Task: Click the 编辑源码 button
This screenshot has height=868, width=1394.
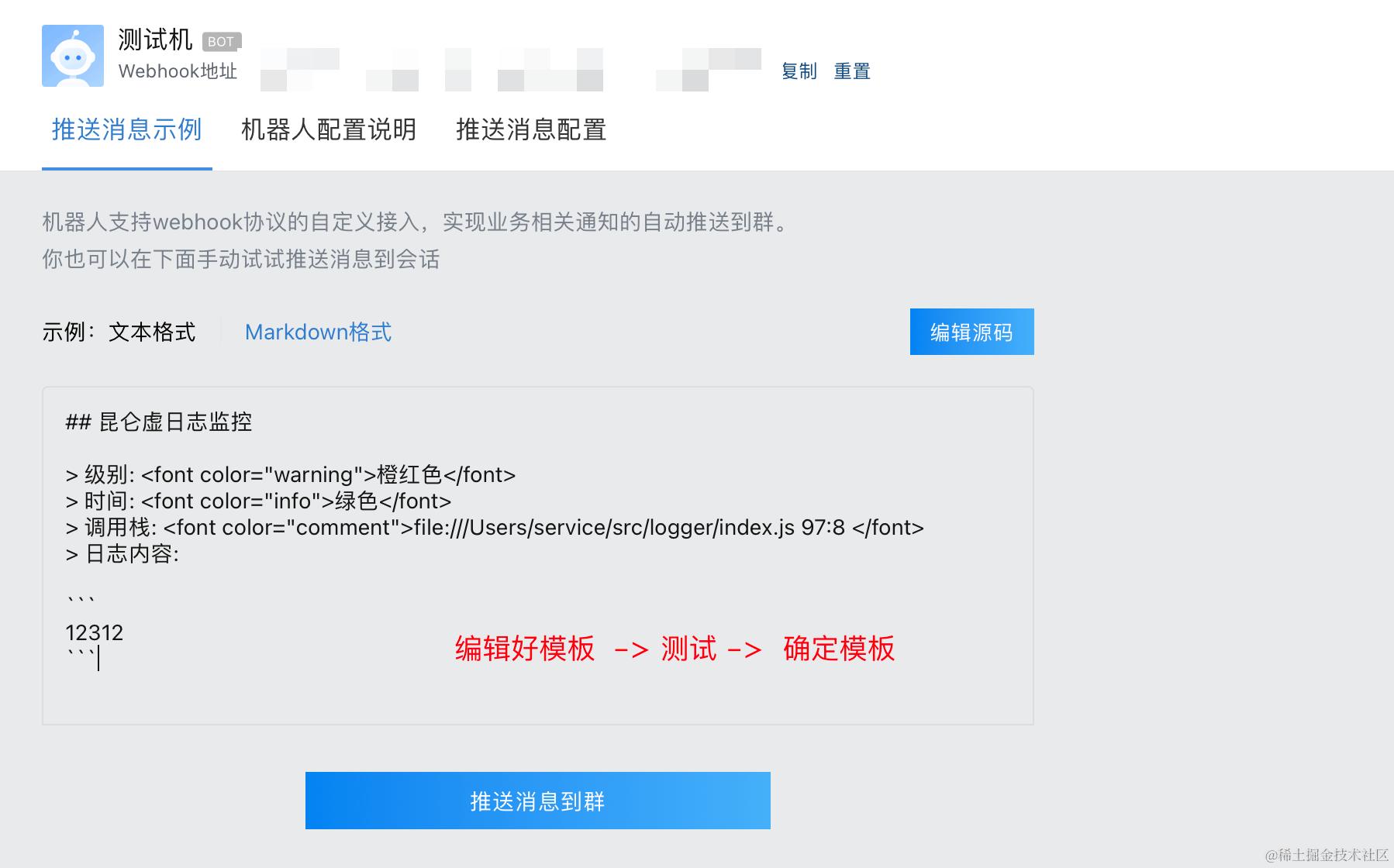Action: click(971, 332)
